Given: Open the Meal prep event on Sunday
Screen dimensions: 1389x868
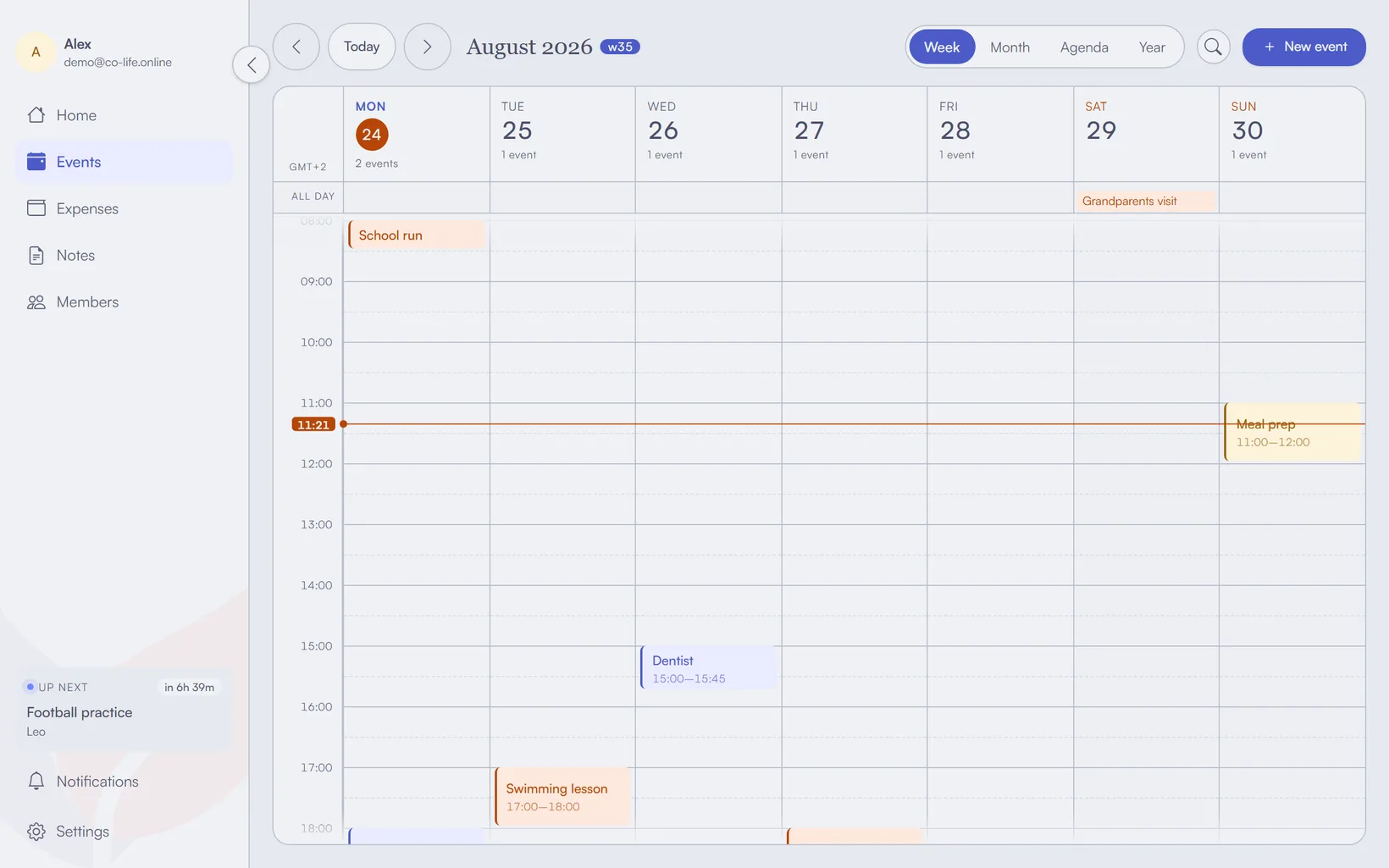Looking at the screenshot, I should pos(1292,432).
